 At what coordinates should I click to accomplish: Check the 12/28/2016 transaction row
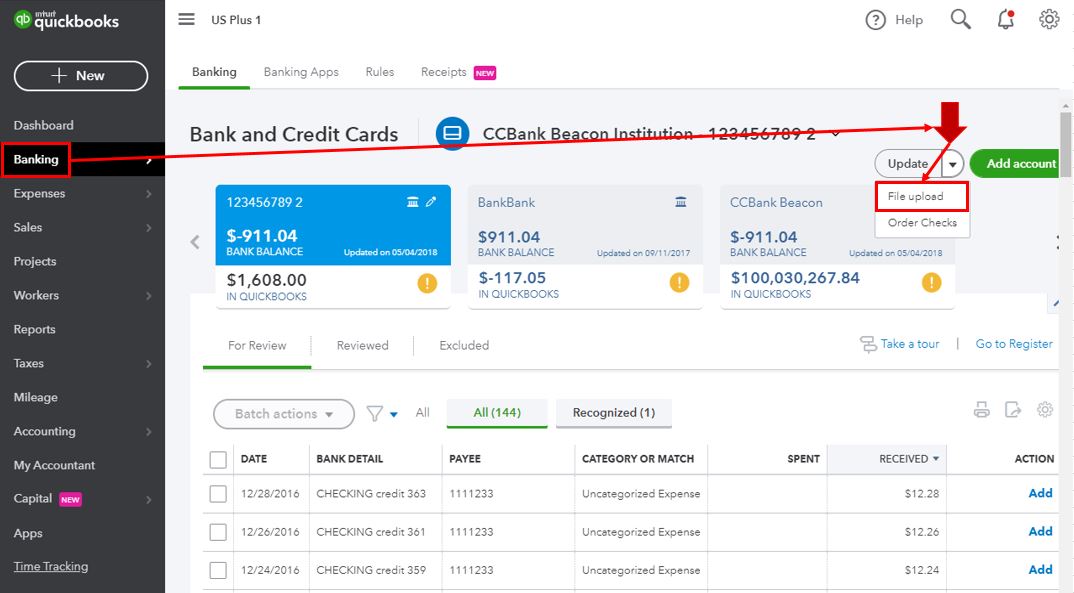coord(218,494)
